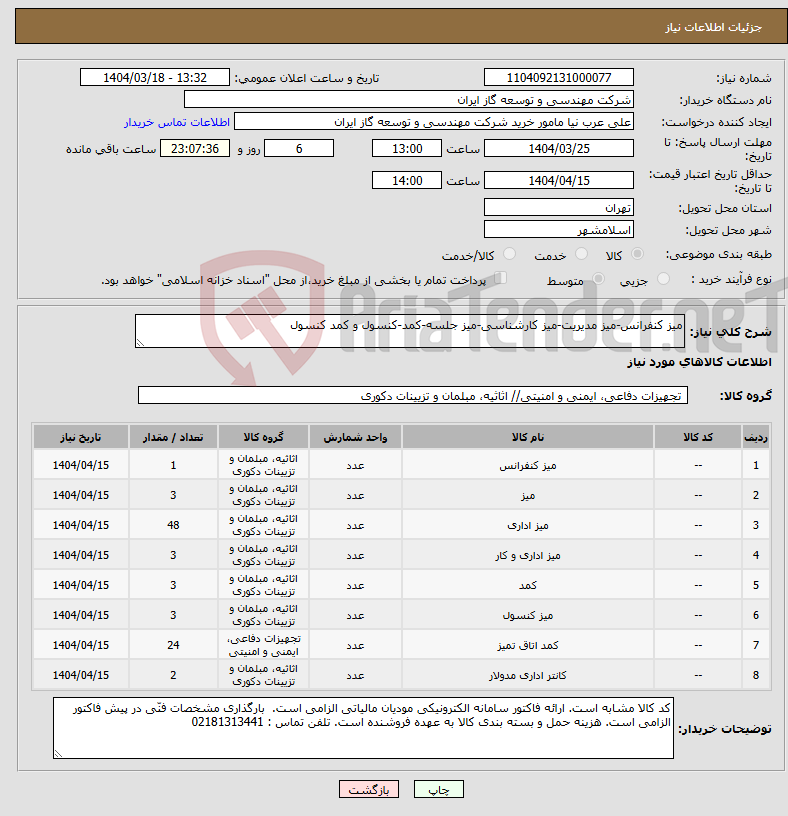Click the چاپ print button
This screenshot has height=816, width=788.
[438, 789]
